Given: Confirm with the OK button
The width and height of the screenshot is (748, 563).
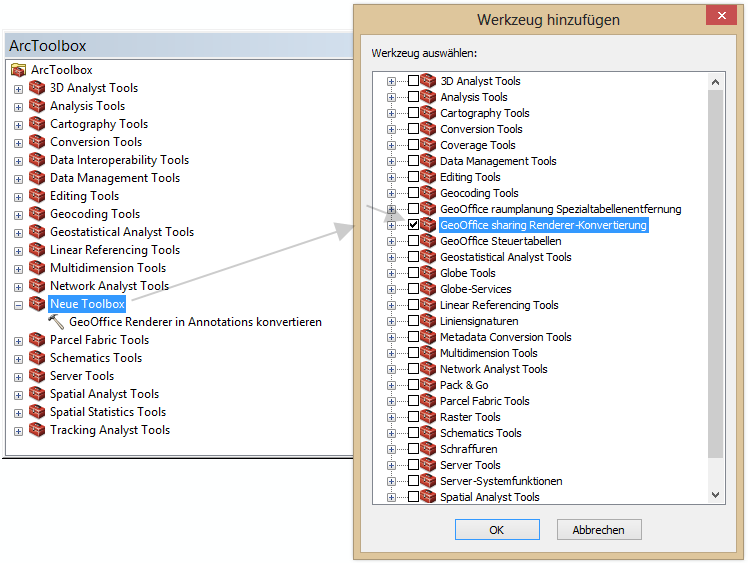Looking at the screenshot, I should click(x=497, y=530).
